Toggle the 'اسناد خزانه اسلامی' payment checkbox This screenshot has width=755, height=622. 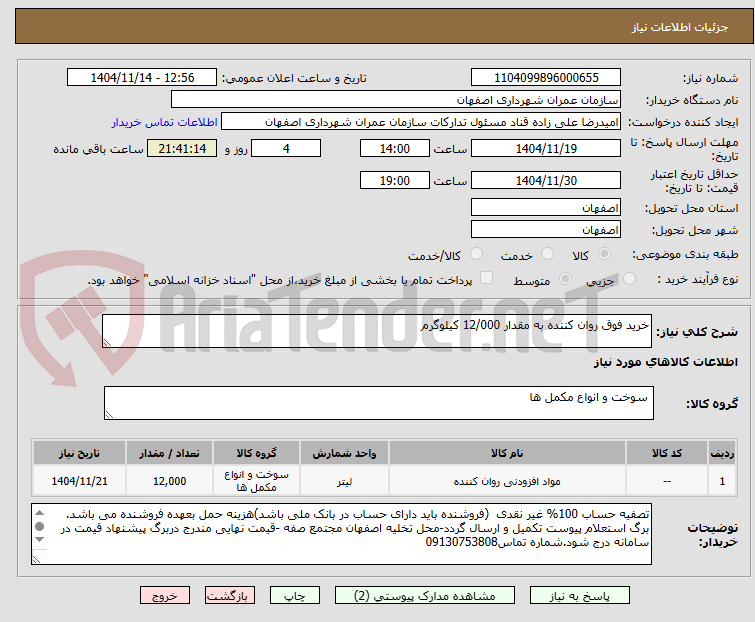[x=487, y=278]
